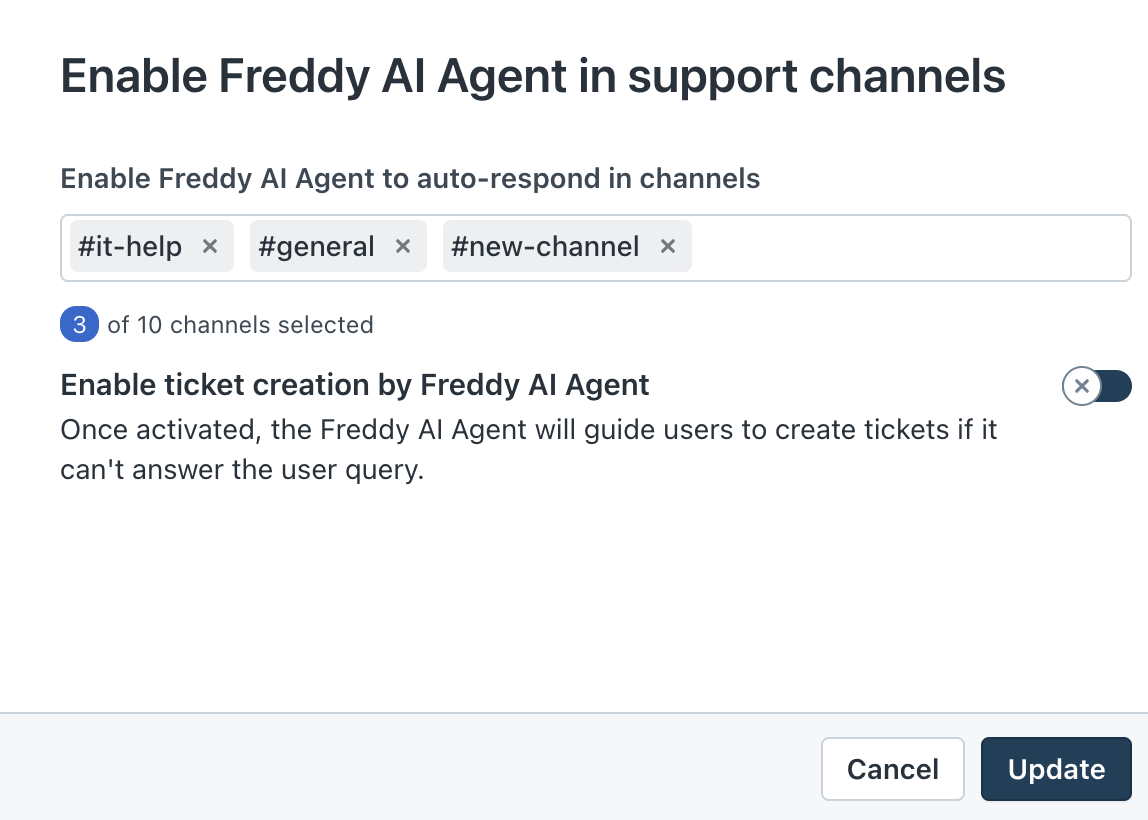Toggle ticket creation by Freddy AI Agent
Screen dimensions: 1148x820
(x=1096, y=386)
